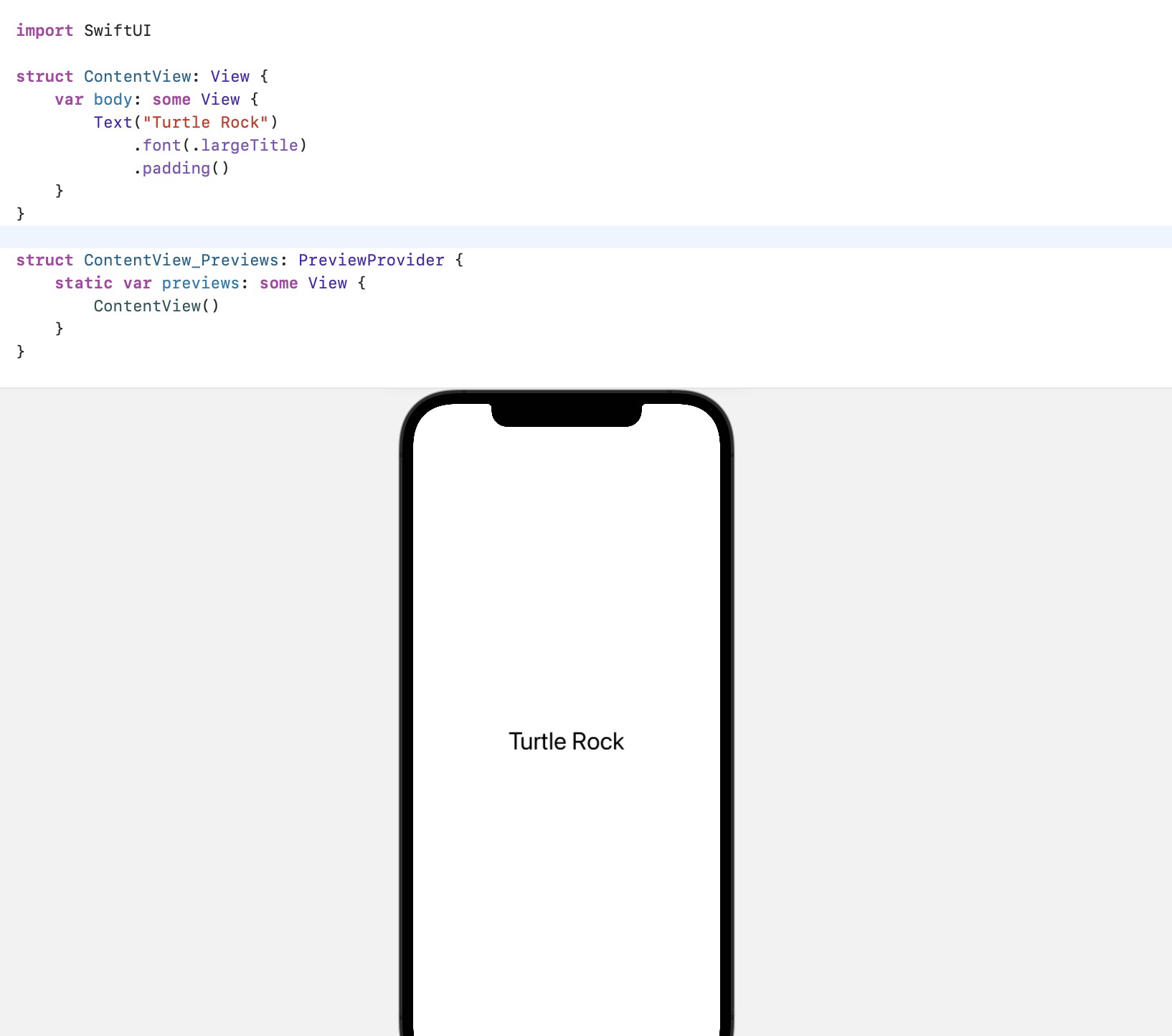Click the .largeTitle value in the font modifier
Image resolution: width=1172 pixels, height=1036 pixels.
pyautogui.click(x=249, y=146)
